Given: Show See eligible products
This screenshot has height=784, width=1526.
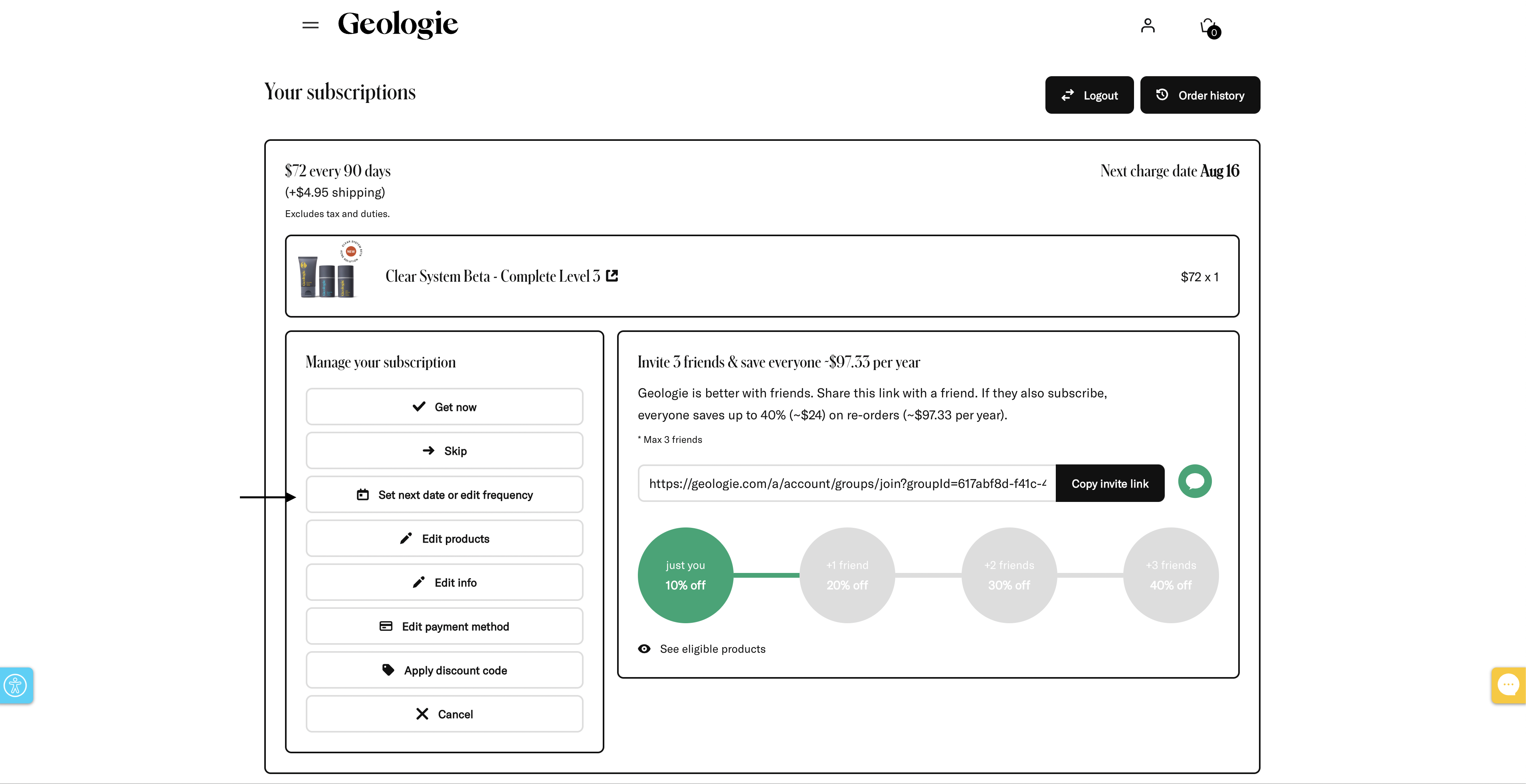Looking at the screenshot, I should click(701, 649).
